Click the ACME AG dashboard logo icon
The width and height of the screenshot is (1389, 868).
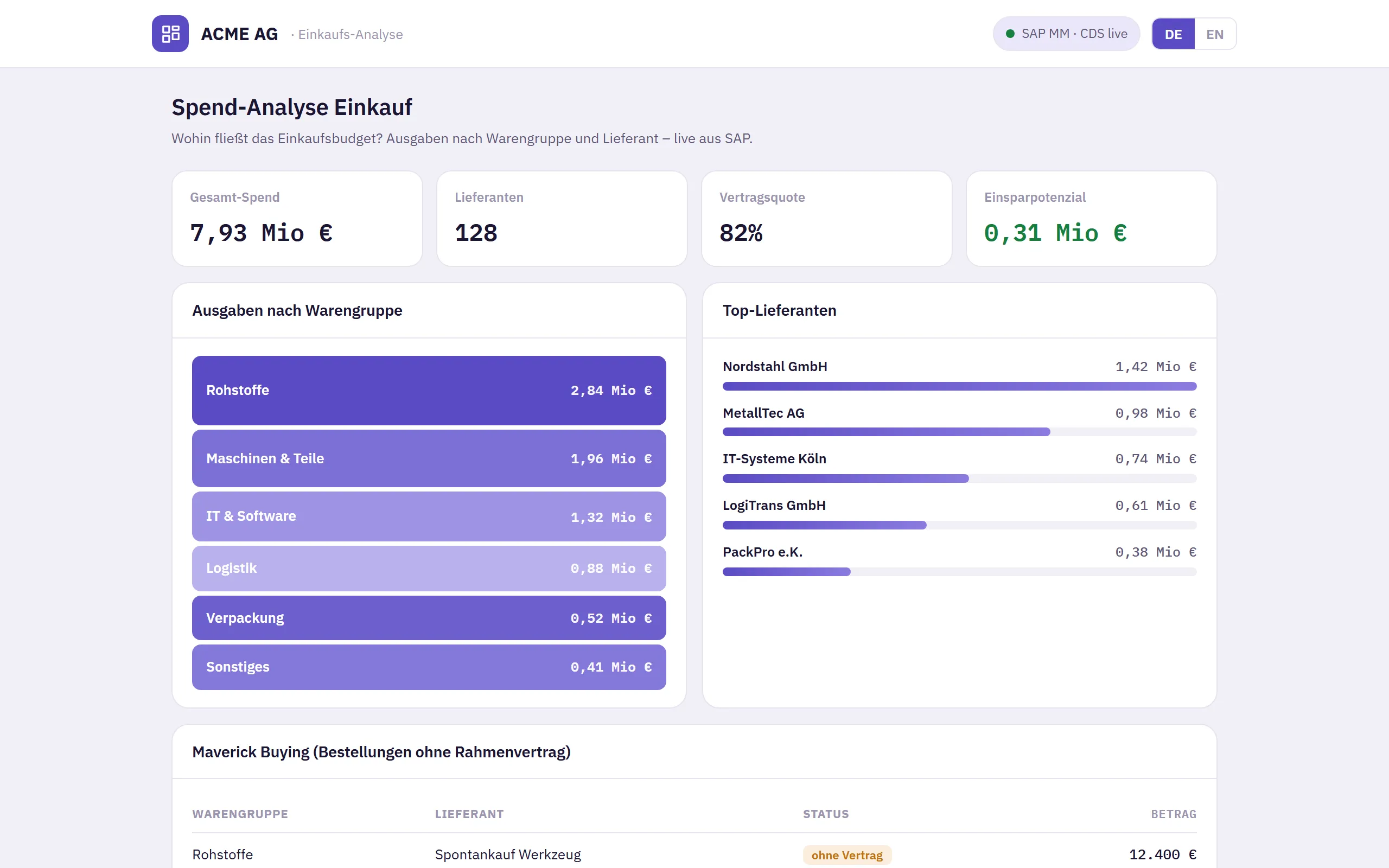click(x=170, y=34)
